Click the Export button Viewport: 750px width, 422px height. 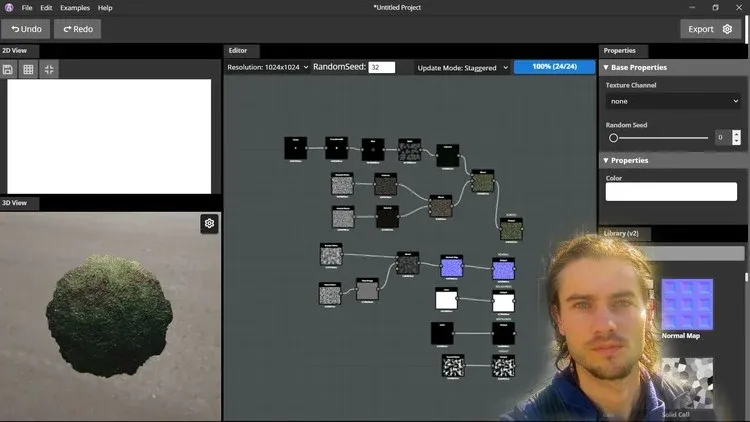tap(710, 29)
